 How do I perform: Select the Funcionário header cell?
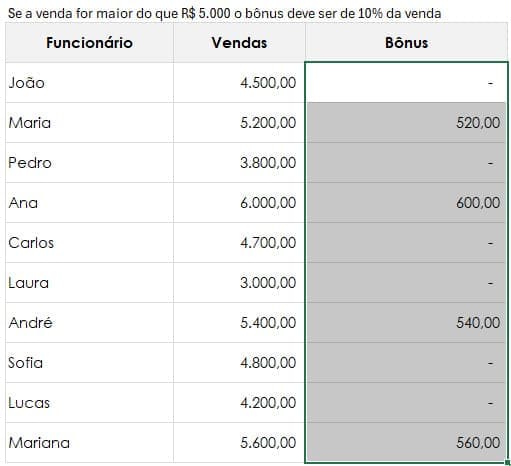[89, 43]
